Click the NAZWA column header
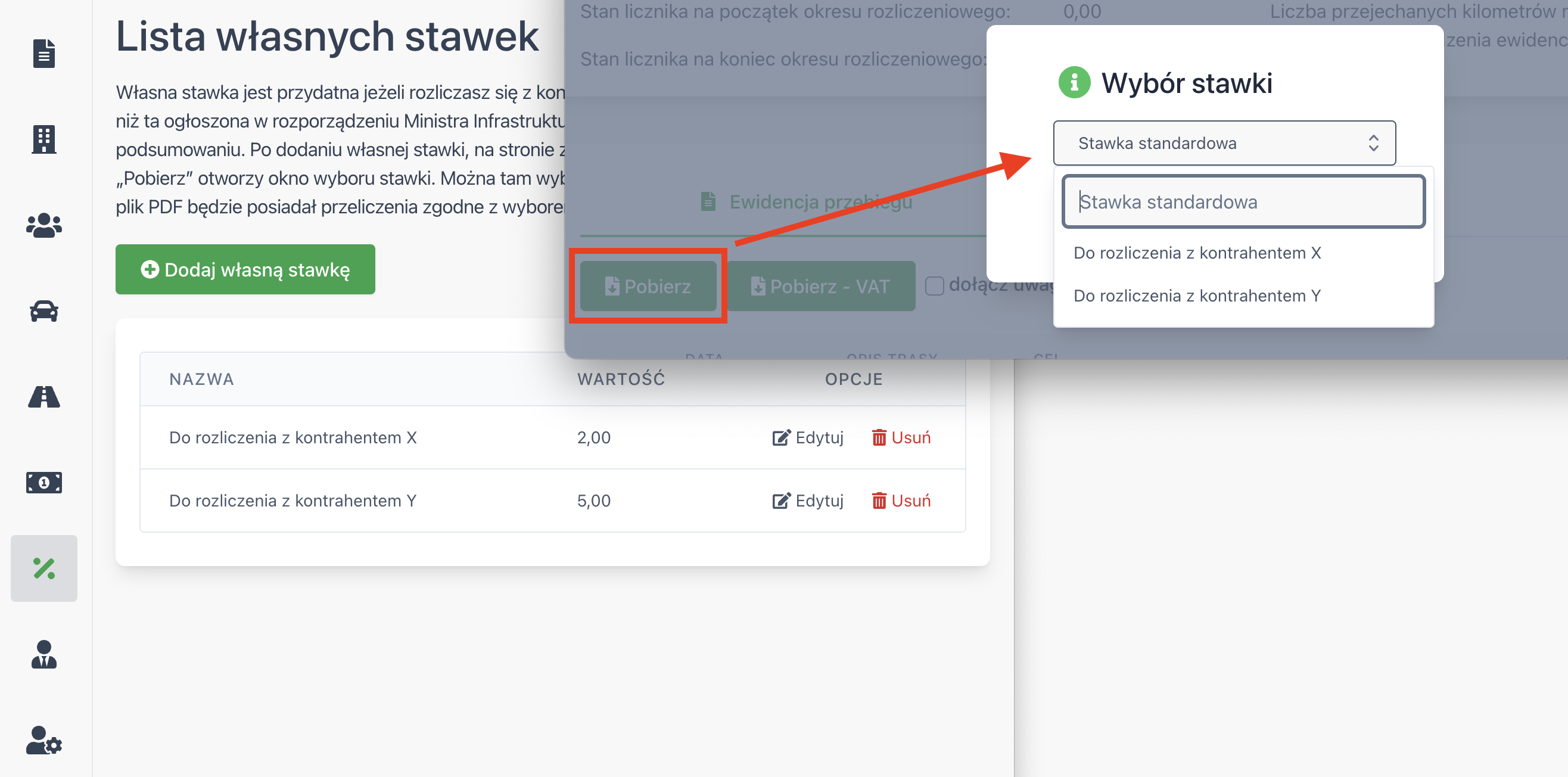 click(201, 379)
